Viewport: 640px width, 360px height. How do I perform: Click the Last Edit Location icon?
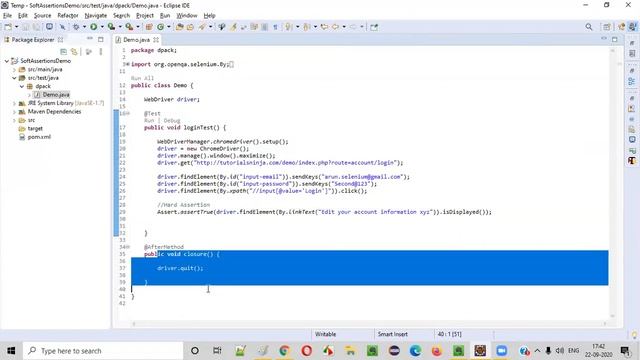coord(324,27)
